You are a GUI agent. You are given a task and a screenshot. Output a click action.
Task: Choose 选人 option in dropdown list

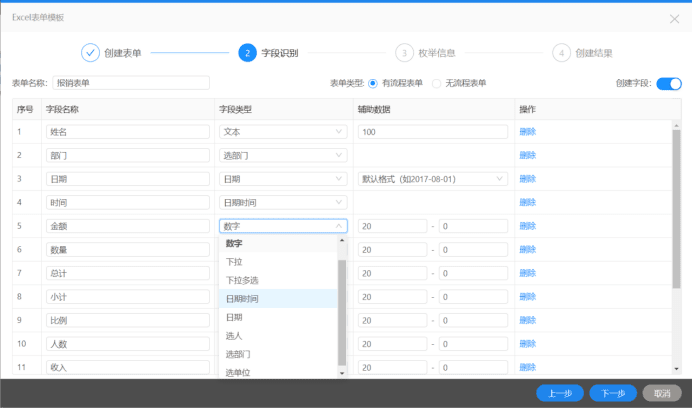[278, 336]
